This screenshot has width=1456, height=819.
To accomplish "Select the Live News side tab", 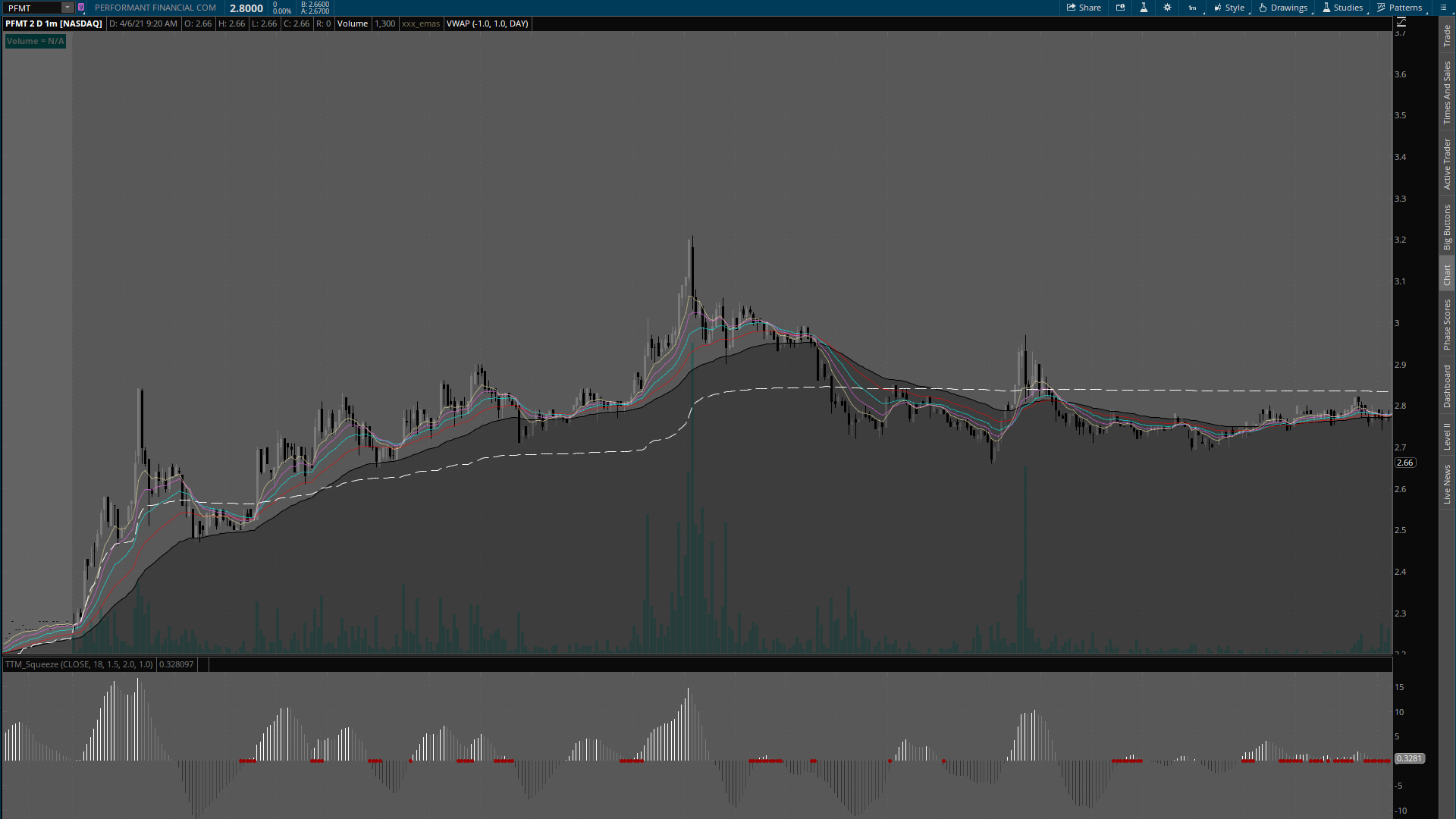I will [x=1447, y=484].
